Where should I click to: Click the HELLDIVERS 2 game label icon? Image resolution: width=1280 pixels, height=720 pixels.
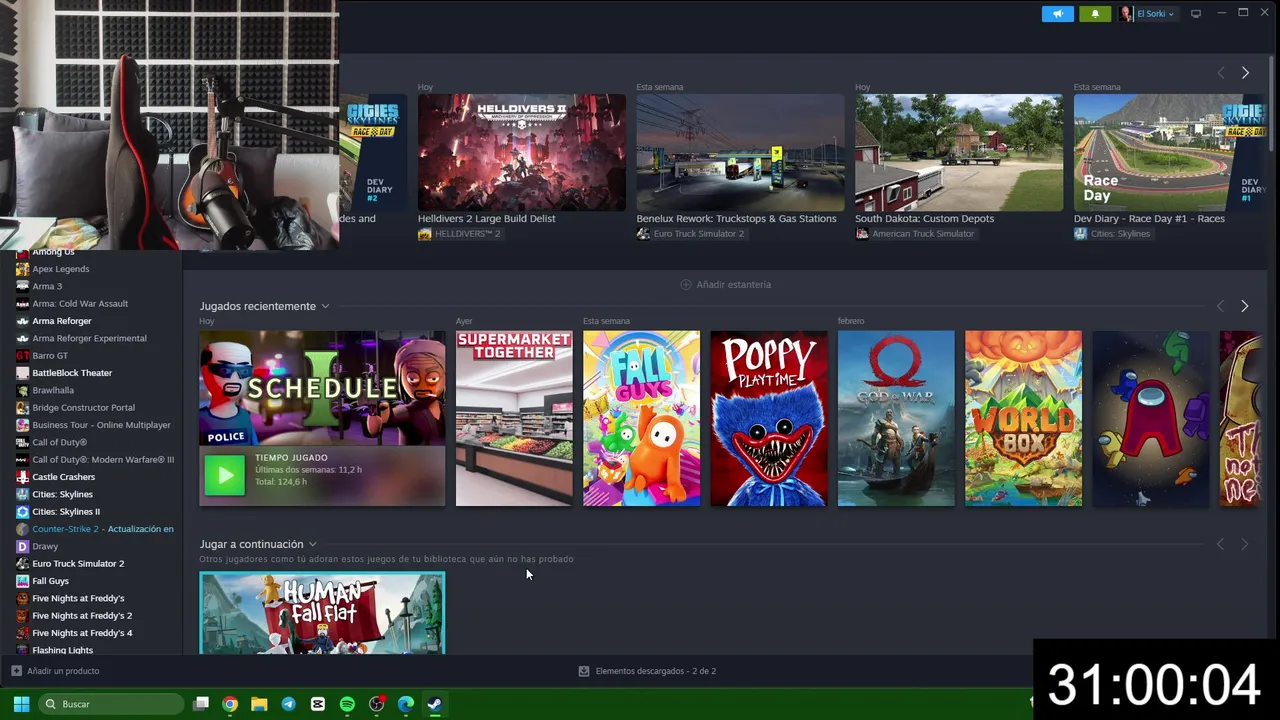point(425,234)
